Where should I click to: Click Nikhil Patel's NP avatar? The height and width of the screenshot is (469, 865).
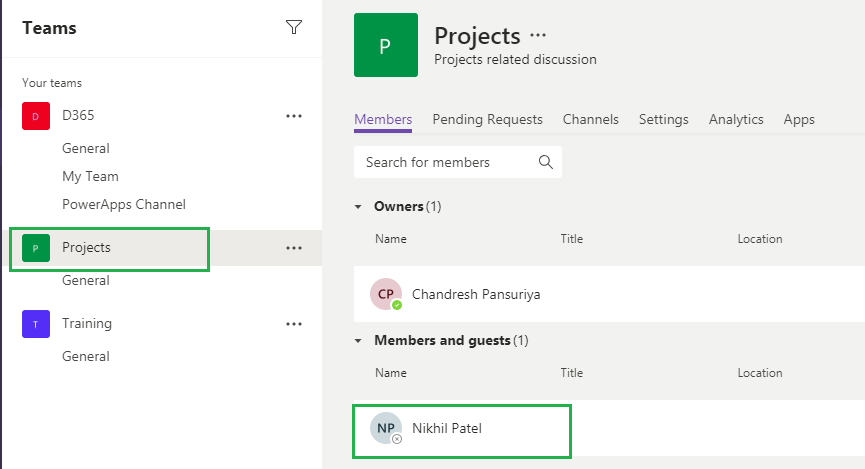point(386,428)
